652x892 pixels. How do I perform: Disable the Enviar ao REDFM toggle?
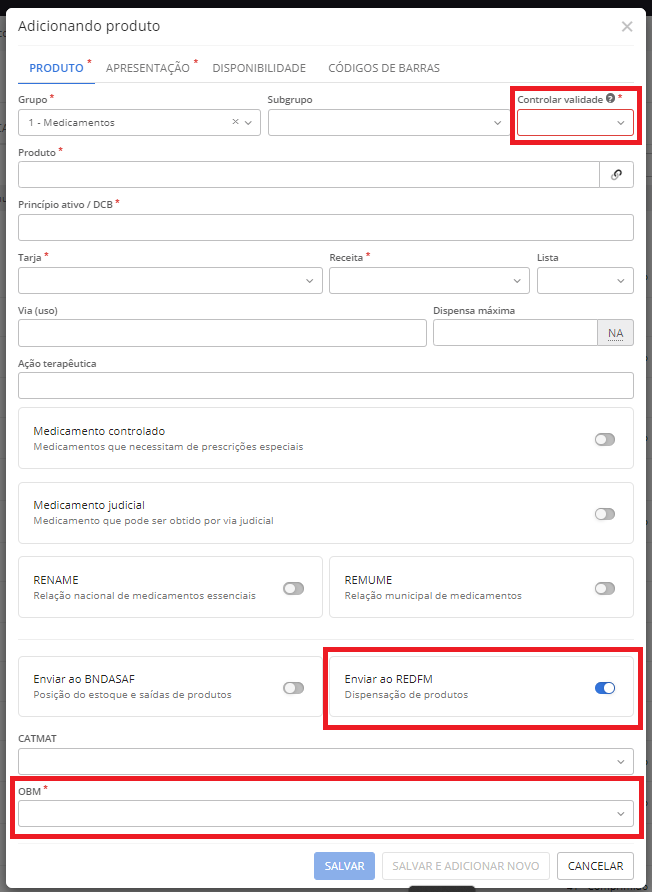pyautogui.click(x=604, y=687)
